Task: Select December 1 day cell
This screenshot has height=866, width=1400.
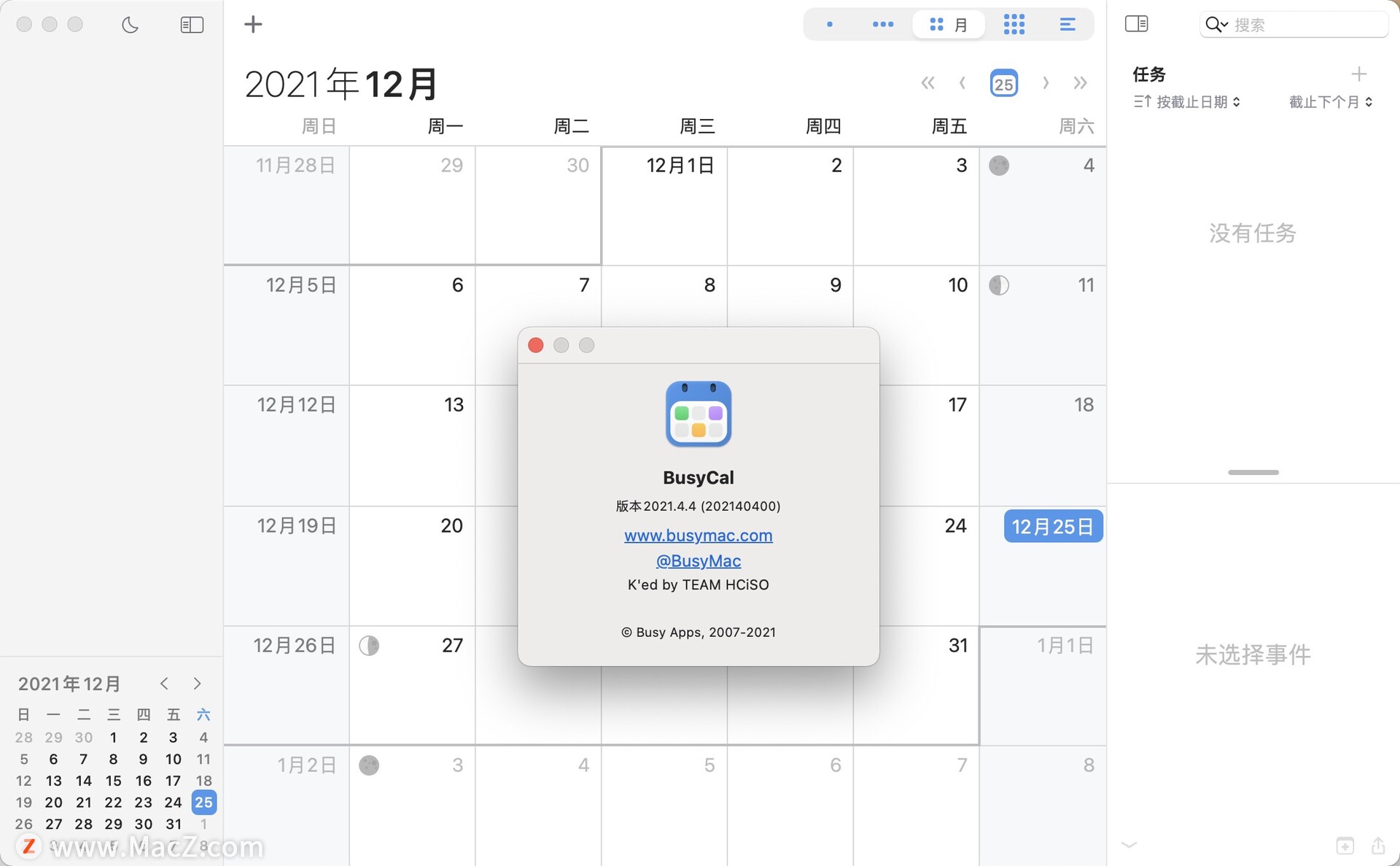Action: pyautogui.click(x=664, y=206)
